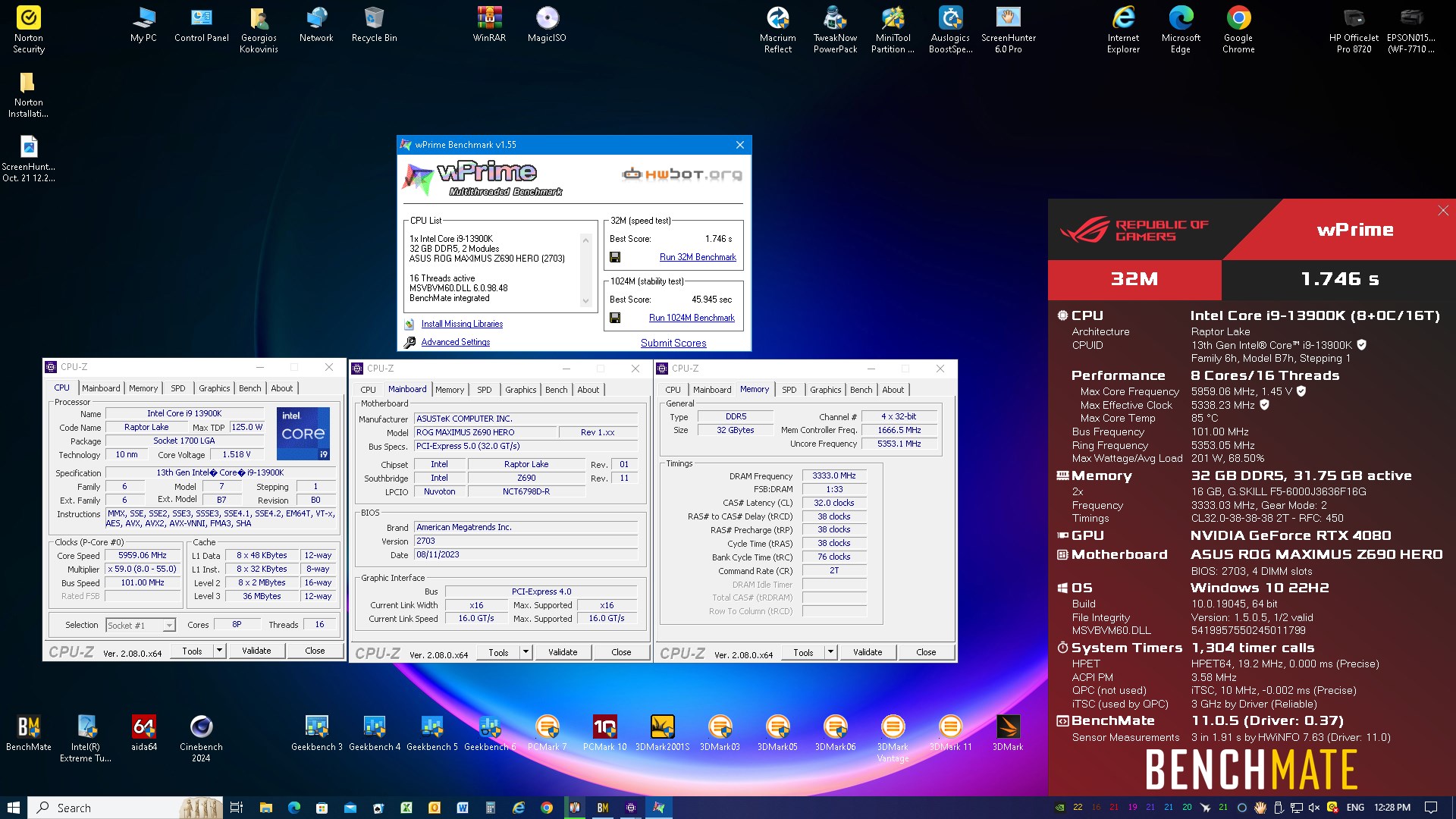This screenshot has width=1456, height=819.
Task: Click Close button in middle CPU-Z window
Action: click(x=621, y=652)
